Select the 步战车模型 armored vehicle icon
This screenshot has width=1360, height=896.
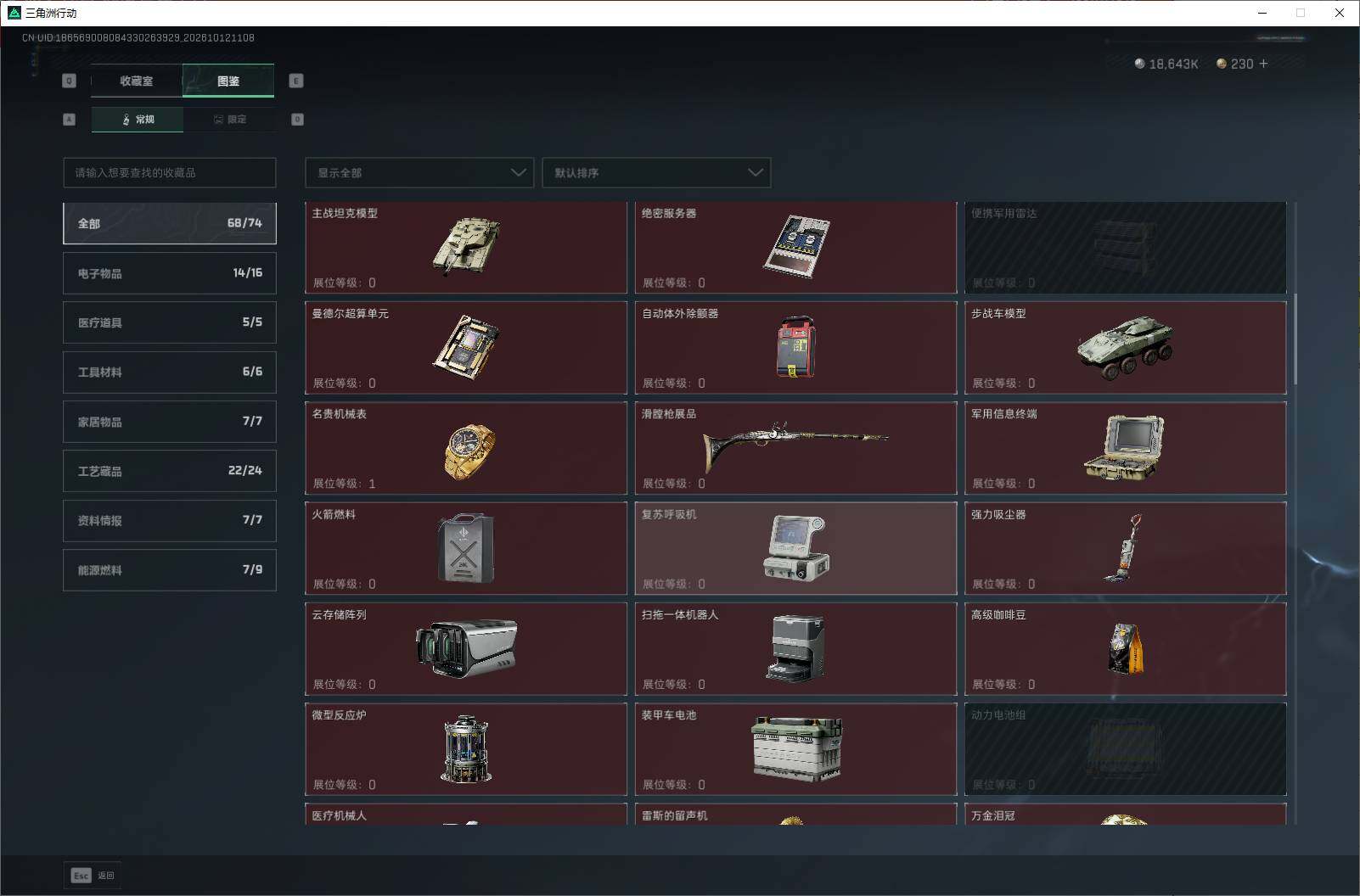[x=1126, y=347]
